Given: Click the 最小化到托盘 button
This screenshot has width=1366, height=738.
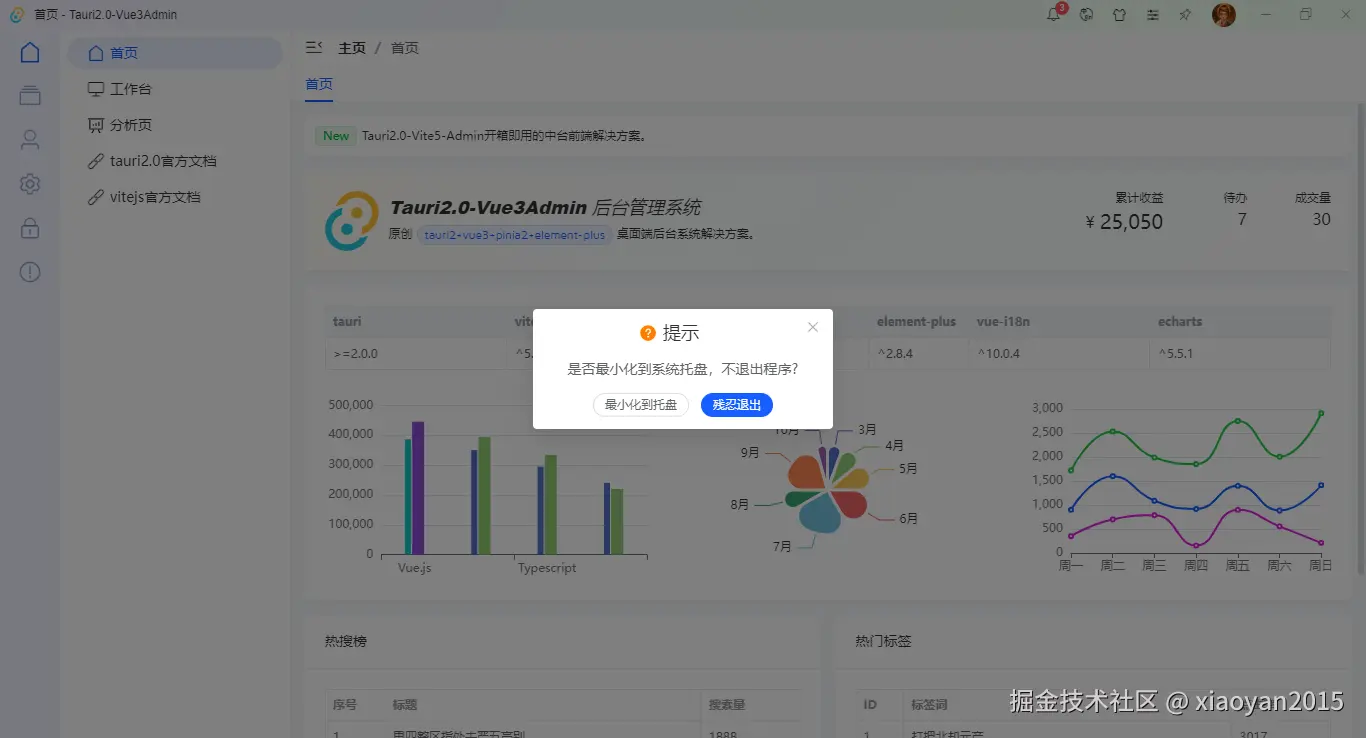Looking at the screenshot, I should (640, 404).
